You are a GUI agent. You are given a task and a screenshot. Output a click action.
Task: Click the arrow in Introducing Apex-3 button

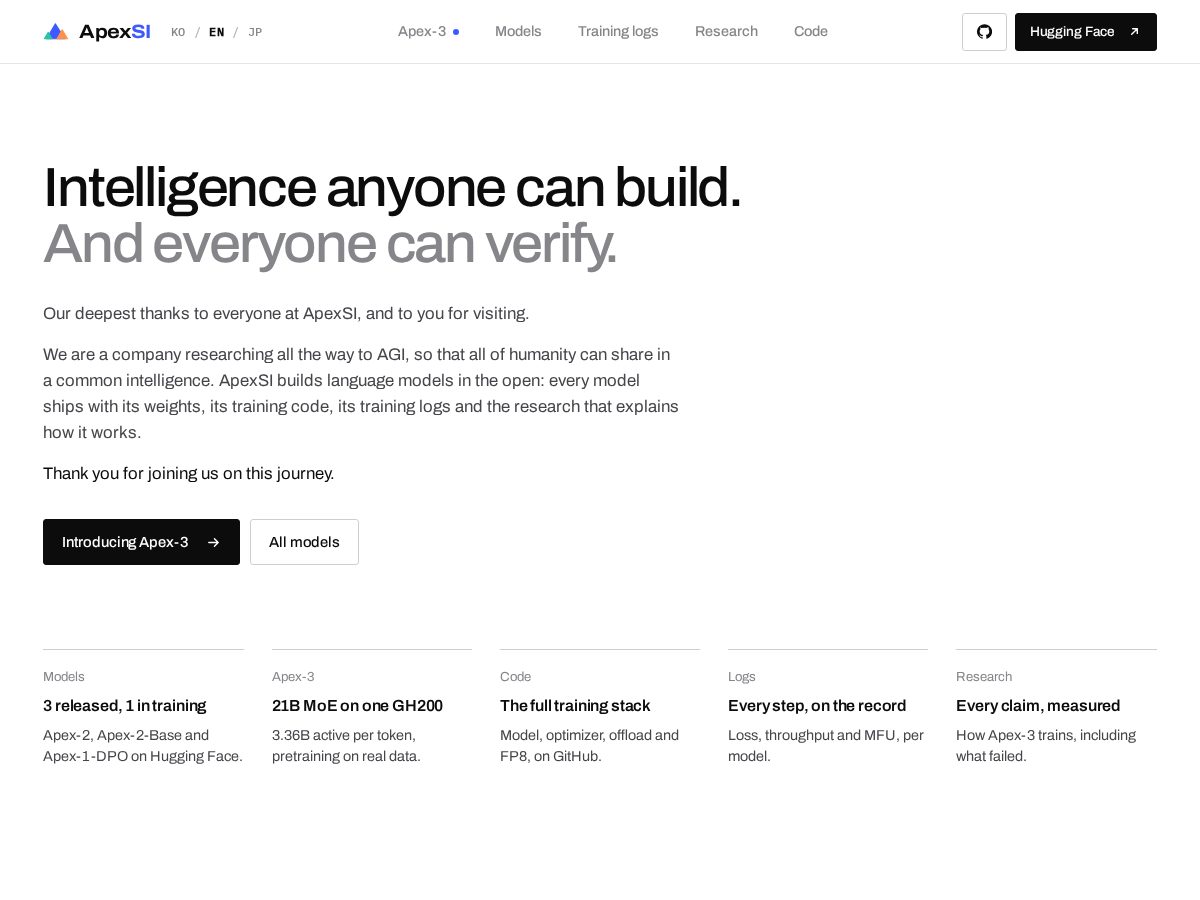[213, 542]
